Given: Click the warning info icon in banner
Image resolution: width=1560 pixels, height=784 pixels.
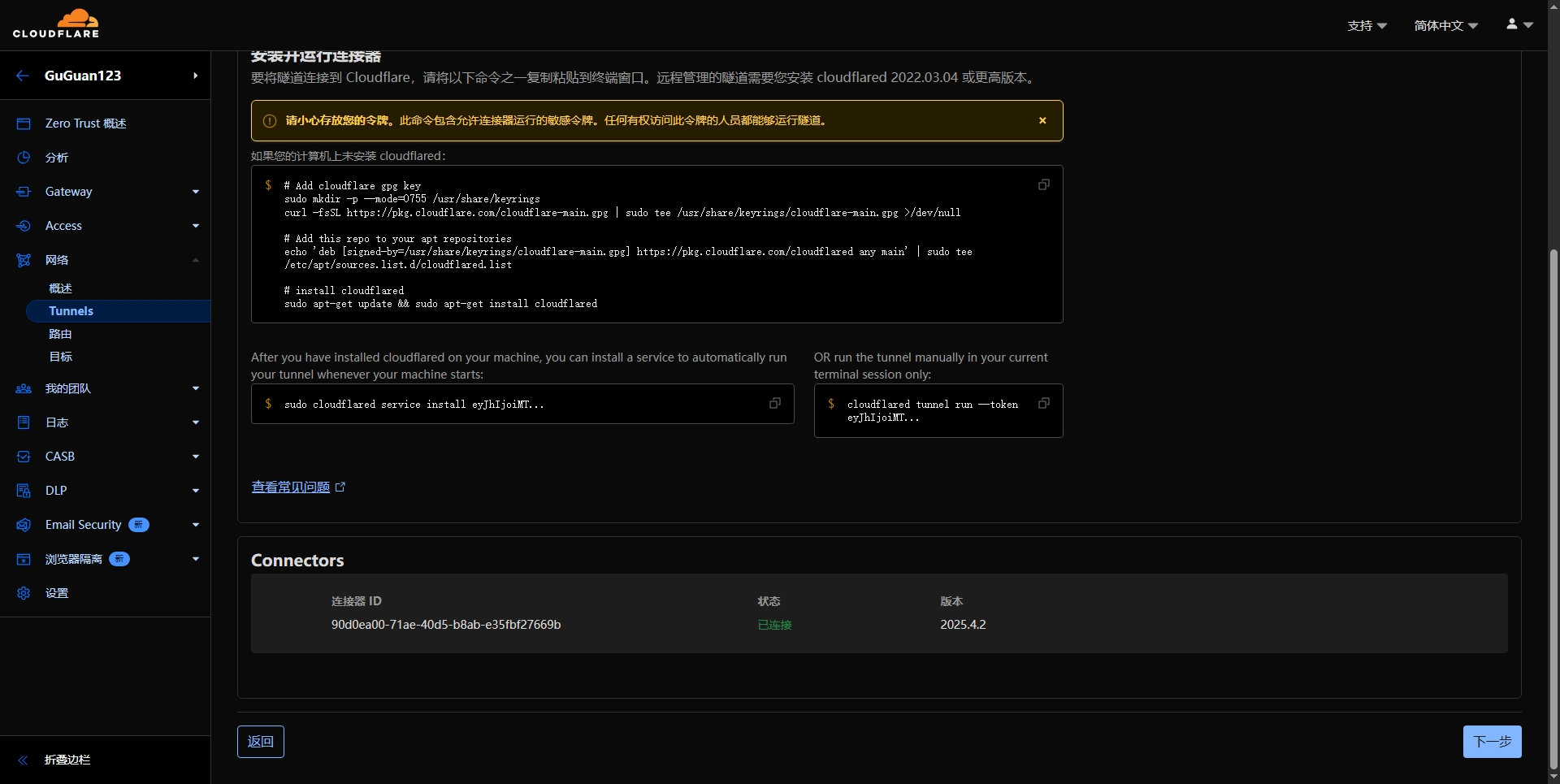Looking at the screenshot, I should coord(270,121).
